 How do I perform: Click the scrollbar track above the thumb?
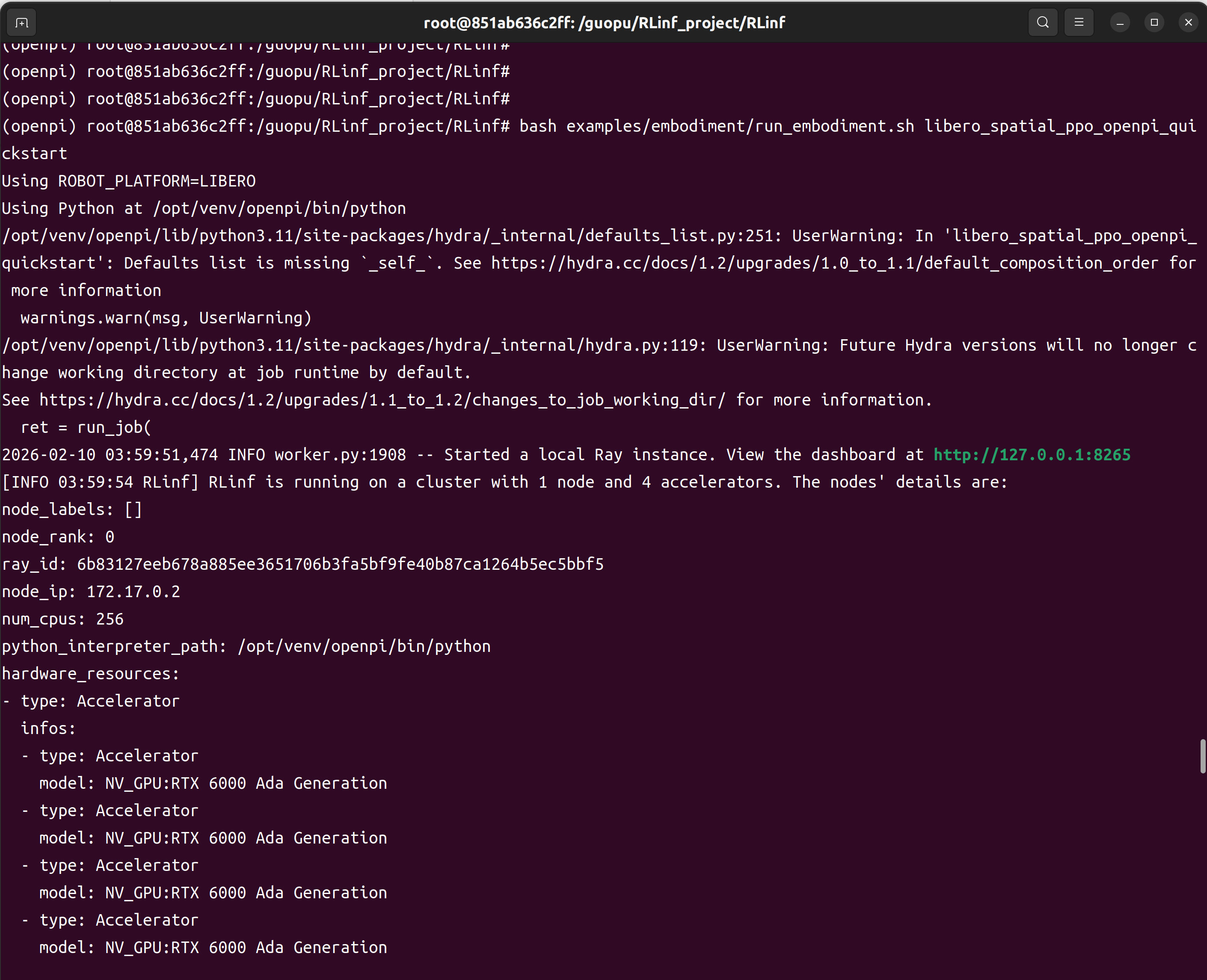pyautogui.click(x=1202, y=395)
